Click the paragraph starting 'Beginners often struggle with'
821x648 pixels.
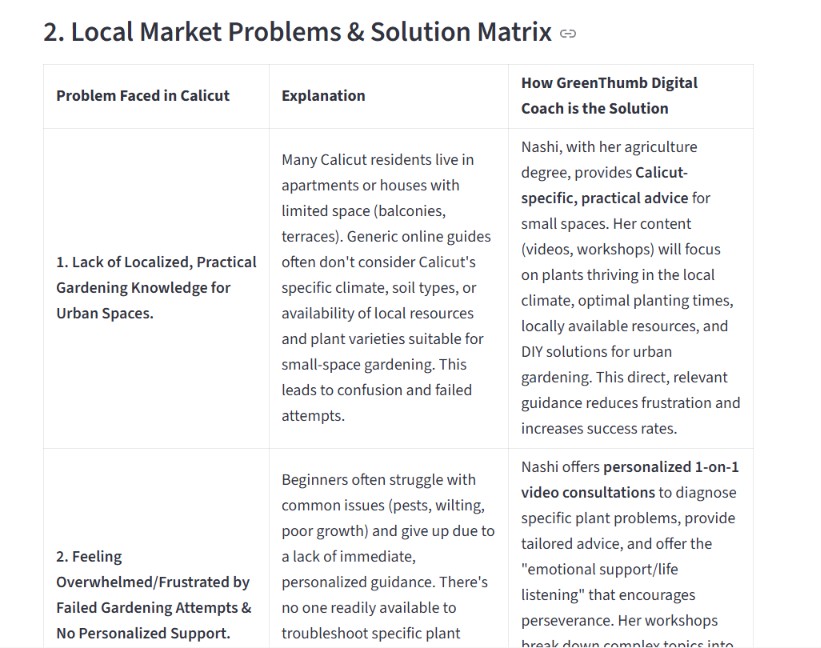[x=388, y=556]
